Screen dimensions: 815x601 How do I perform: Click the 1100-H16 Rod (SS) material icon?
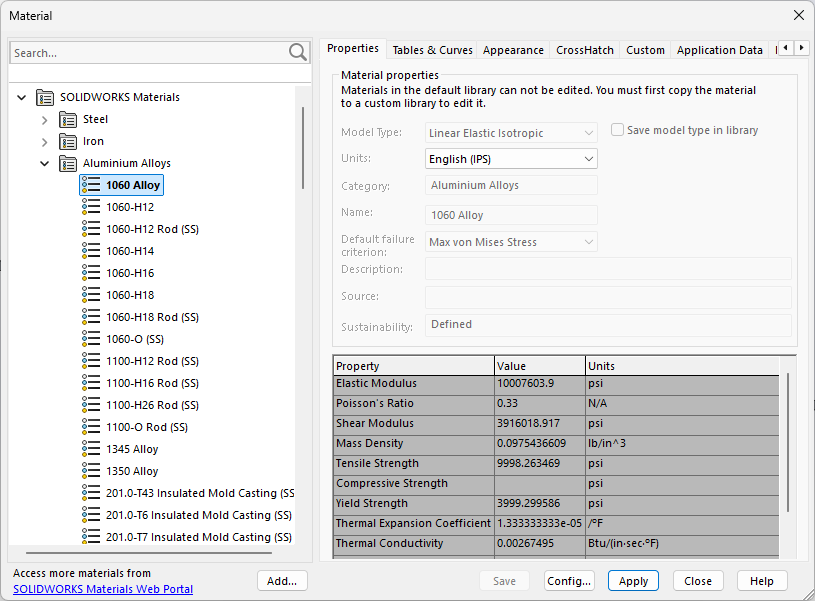pos(91,383)
